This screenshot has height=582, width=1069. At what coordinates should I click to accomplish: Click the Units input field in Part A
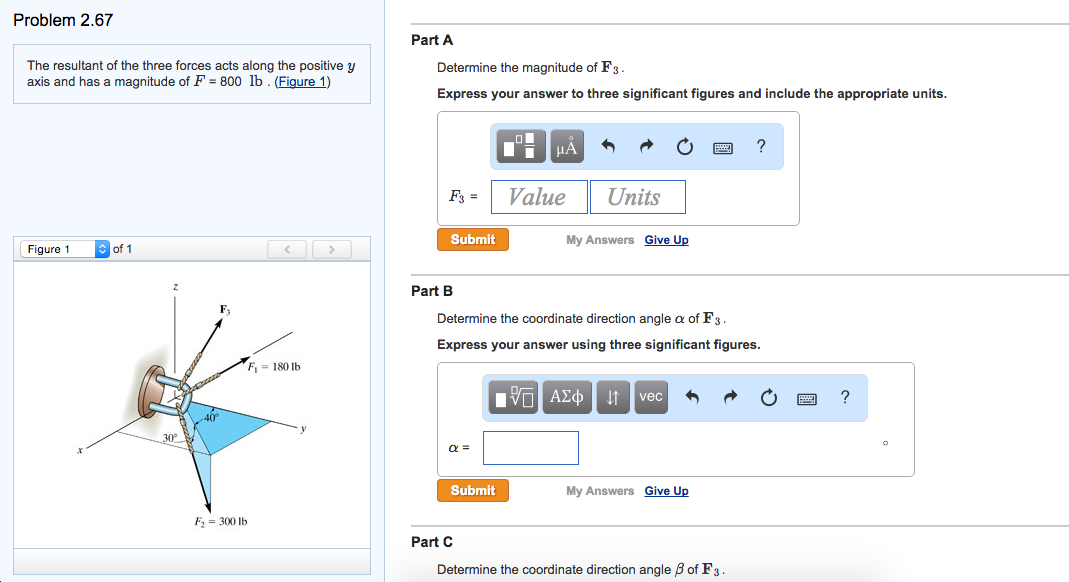pos(637,196)
